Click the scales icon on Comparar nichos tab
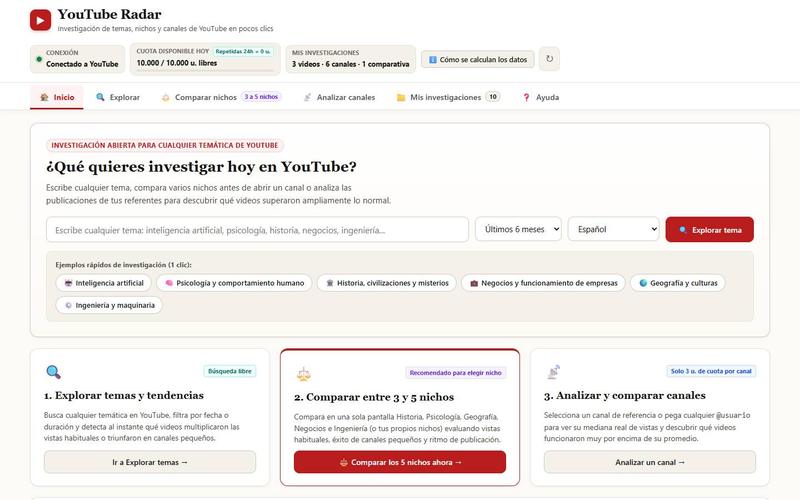Viewport: 800px width, 500px height. (x=165, y=97)
